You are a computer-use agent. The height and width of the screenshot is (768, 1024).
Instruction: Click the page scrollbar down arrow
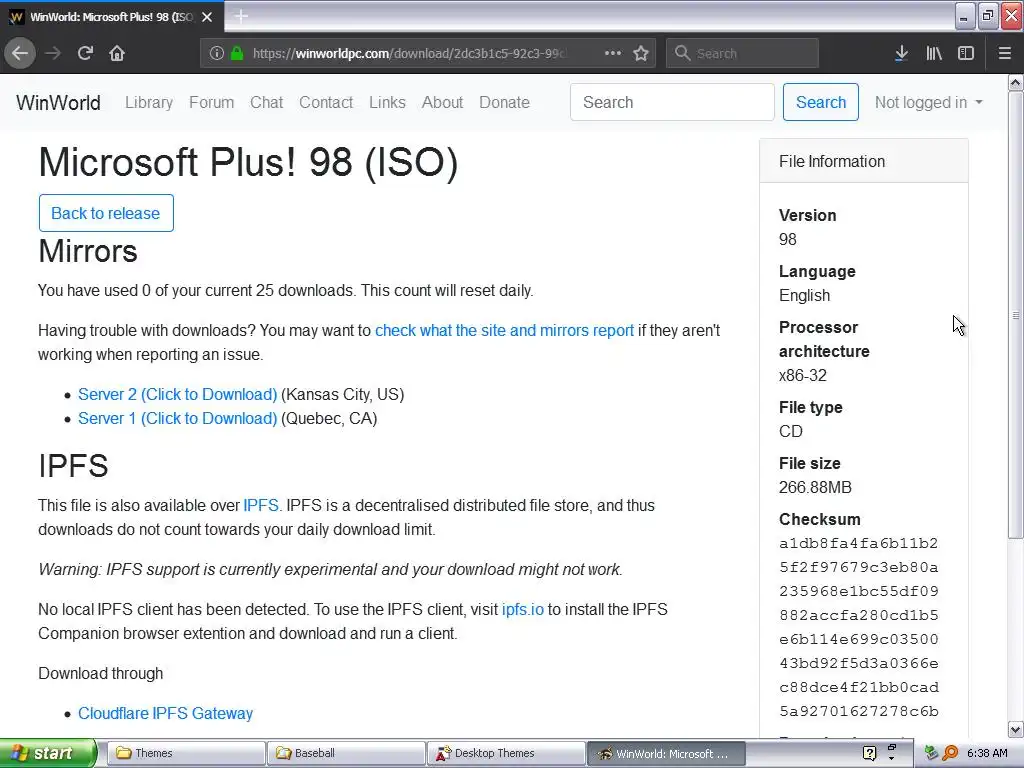pos(1015,729)
